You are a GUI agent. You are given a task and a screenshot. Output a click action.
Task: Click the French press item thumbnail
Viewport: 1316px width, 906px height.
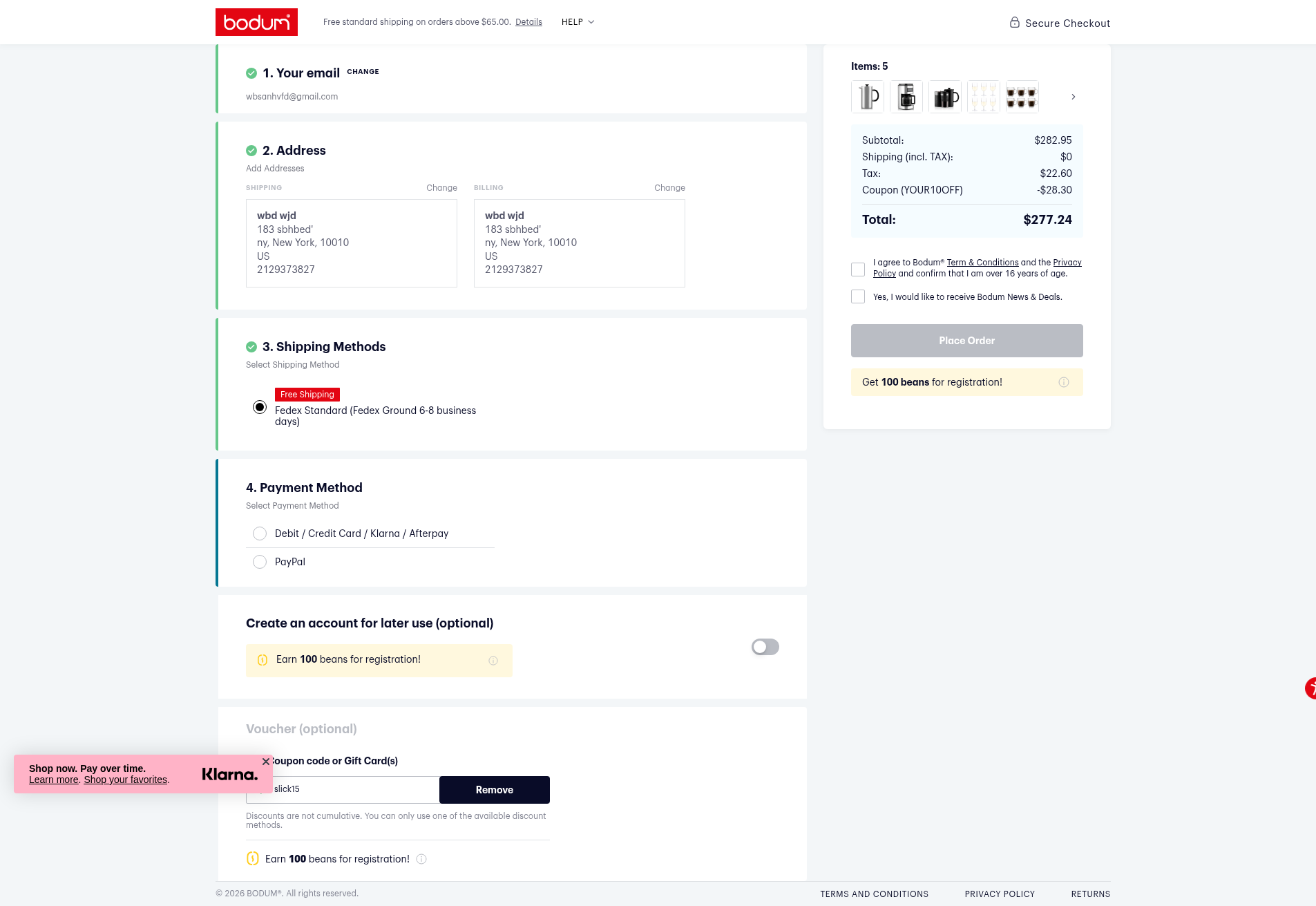click(x=868, y=97)
